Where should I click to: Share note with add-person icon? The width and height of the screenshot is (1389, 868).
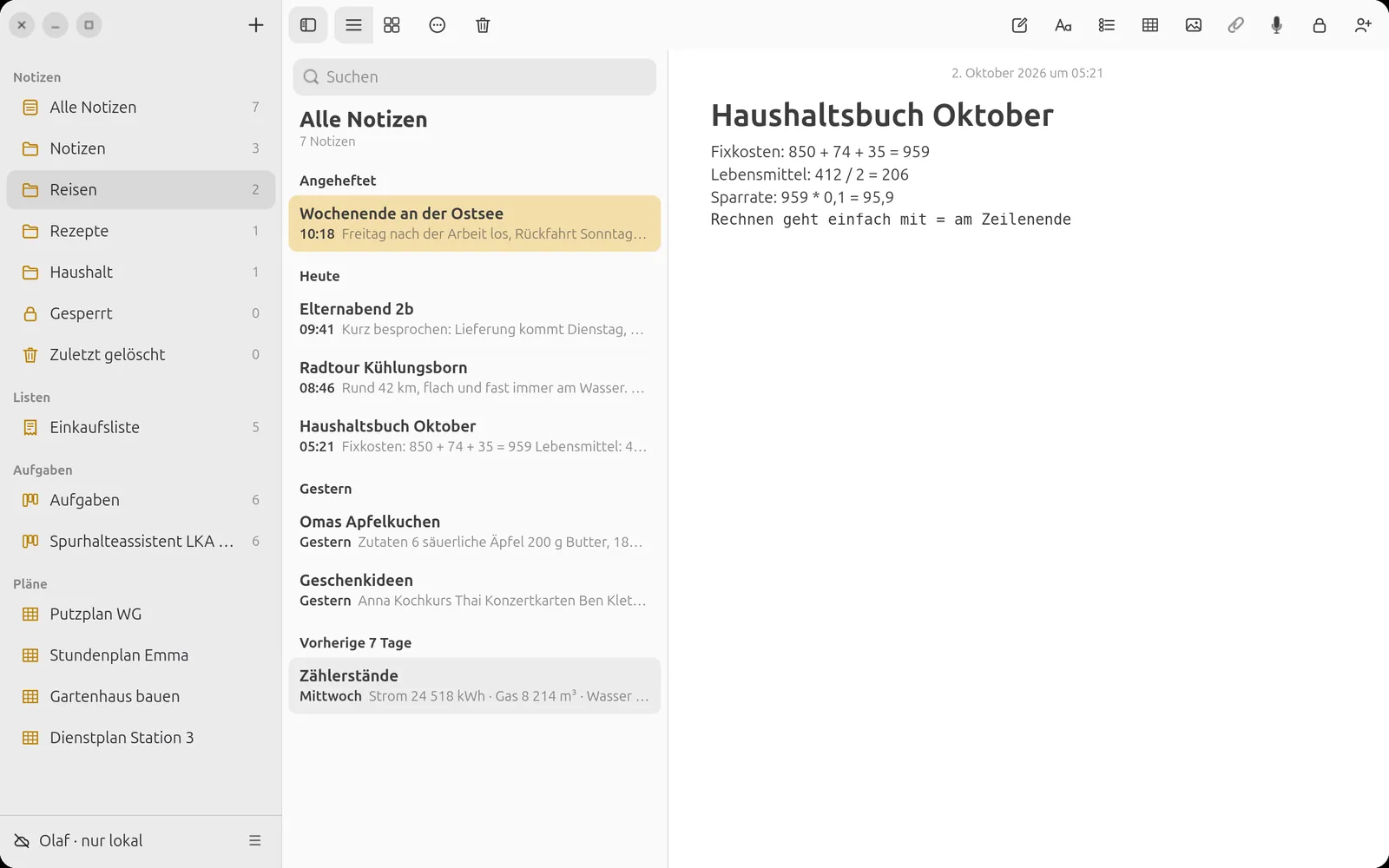[x=1363, y=25]
